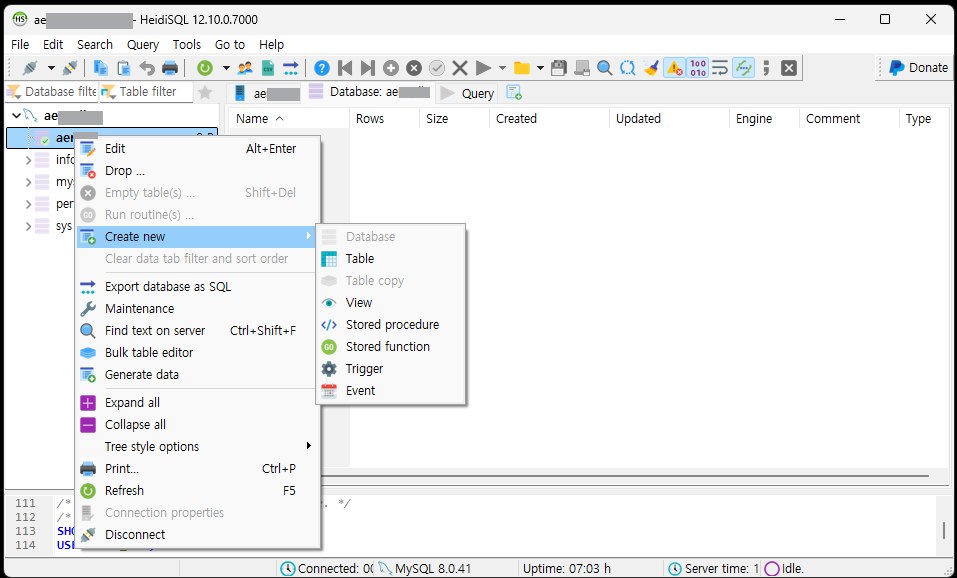This screenshot has height=578, width=957.
Task: Go to first row icon
Action: [x=345, y=68]
